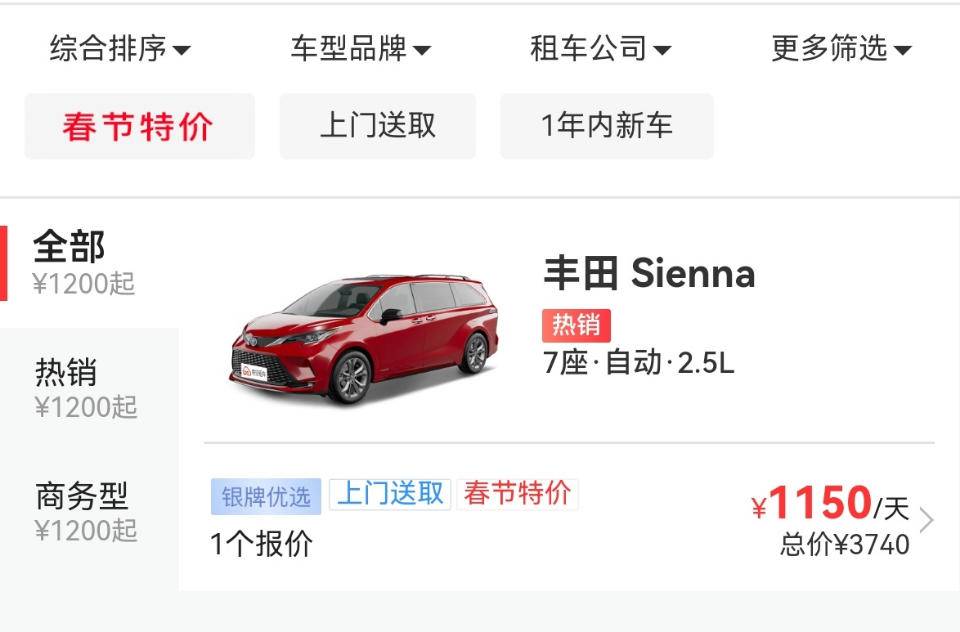Viewport: 960px width, 632px height.
Task: Expand the 车型品牌 filter dropdown
Action: click(x=360, y=48)
